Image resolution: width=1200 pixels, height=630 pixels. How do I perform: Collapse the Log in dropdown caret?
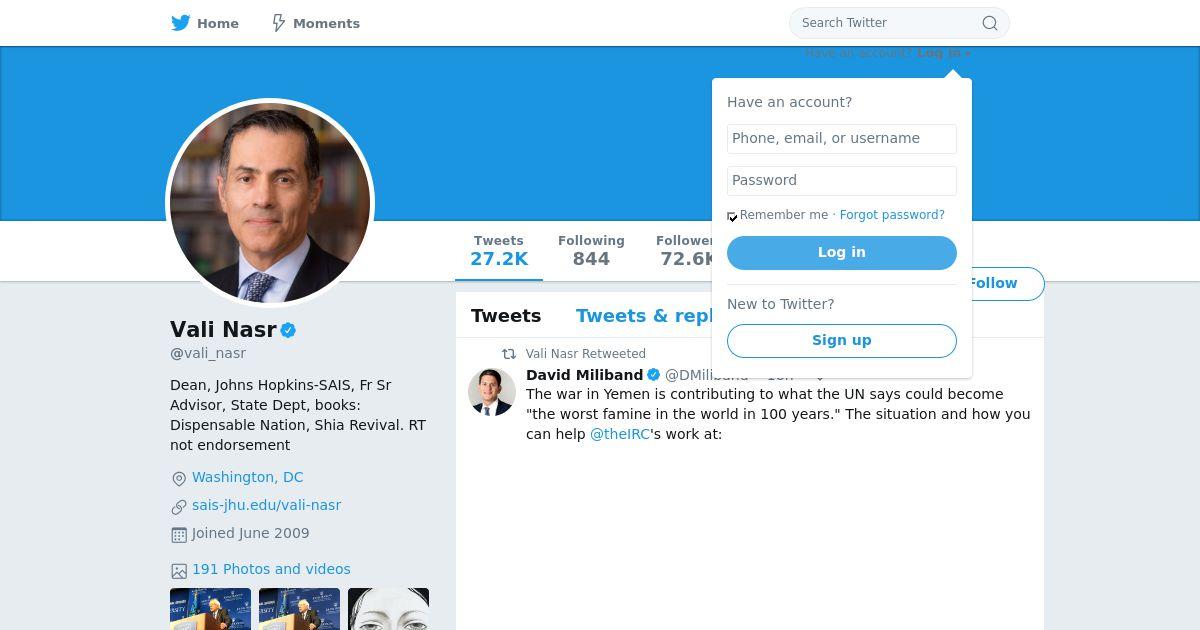pyautogui.click(x=968, y=54)
